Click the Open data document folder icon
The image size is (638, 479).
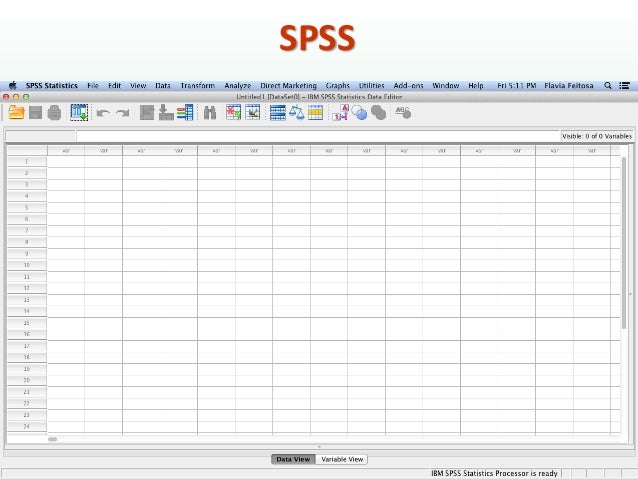coord(16,112)
